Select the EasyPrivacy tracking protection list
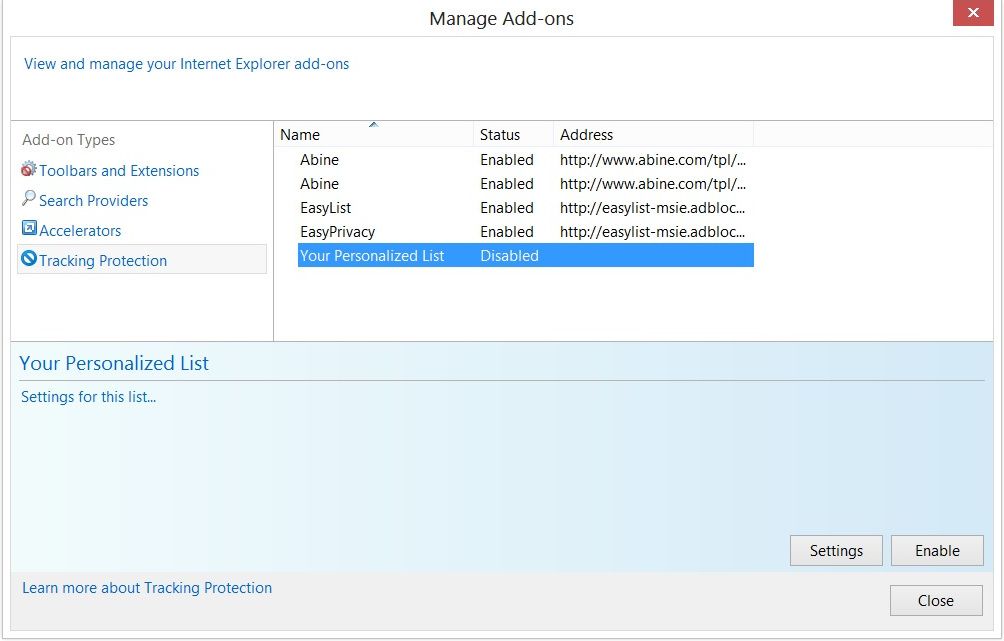This screenshot has height=641, width=1004. coord(338,232)
